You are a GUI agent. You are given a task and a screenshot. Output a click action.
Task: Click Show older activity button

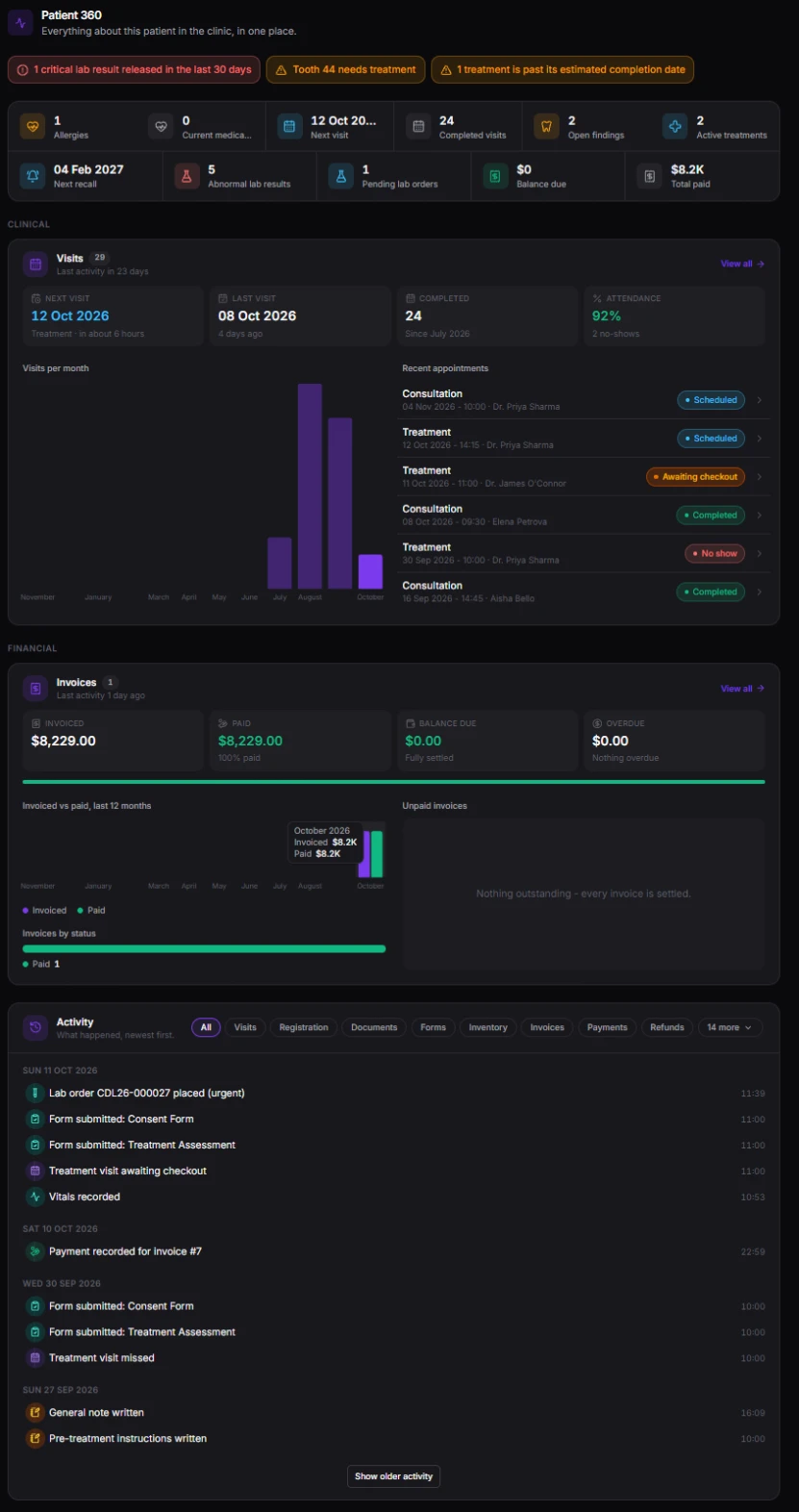tap(393, 1476)
